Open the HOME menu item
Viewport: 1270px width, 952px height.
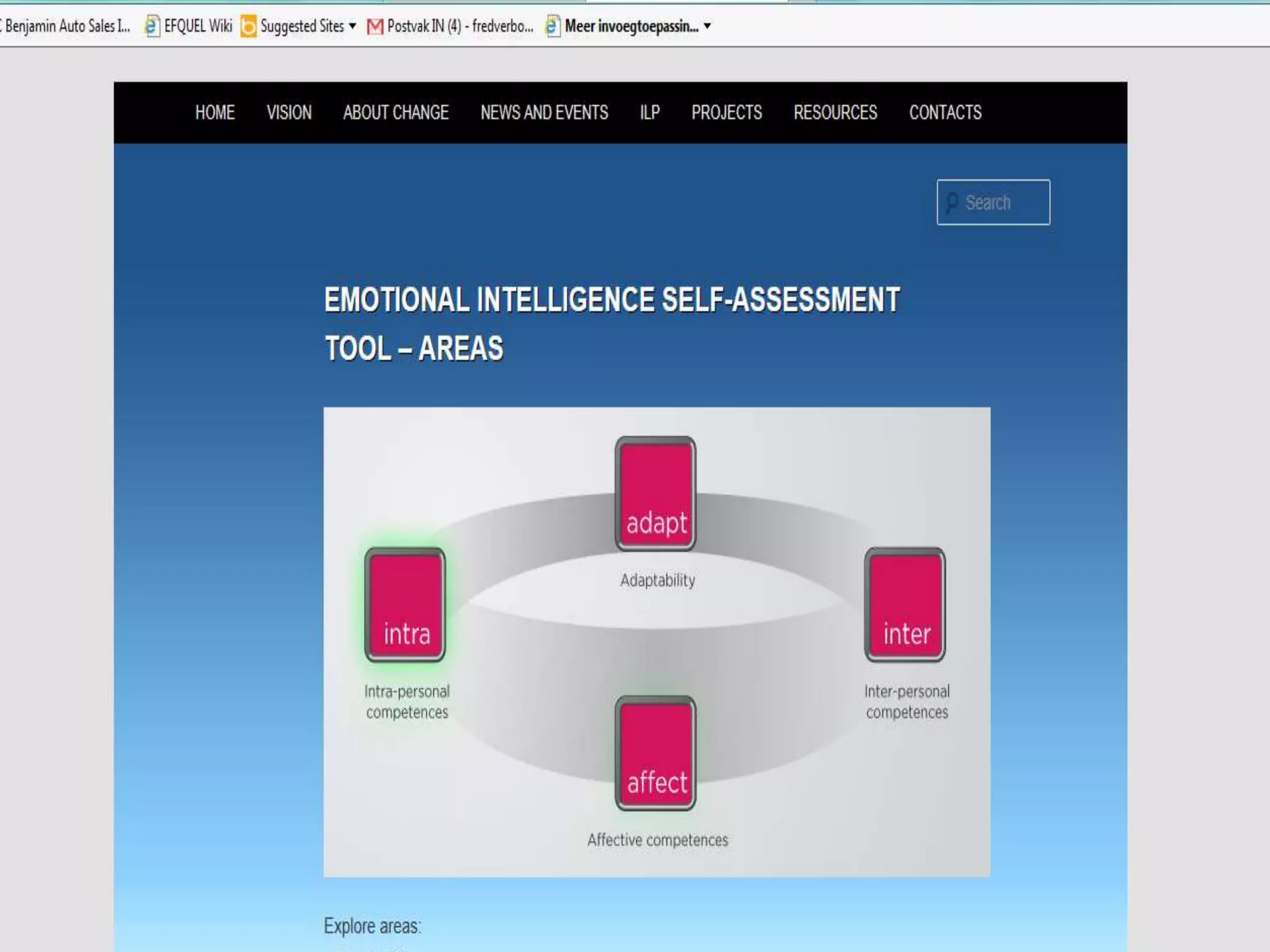point(215,113)
